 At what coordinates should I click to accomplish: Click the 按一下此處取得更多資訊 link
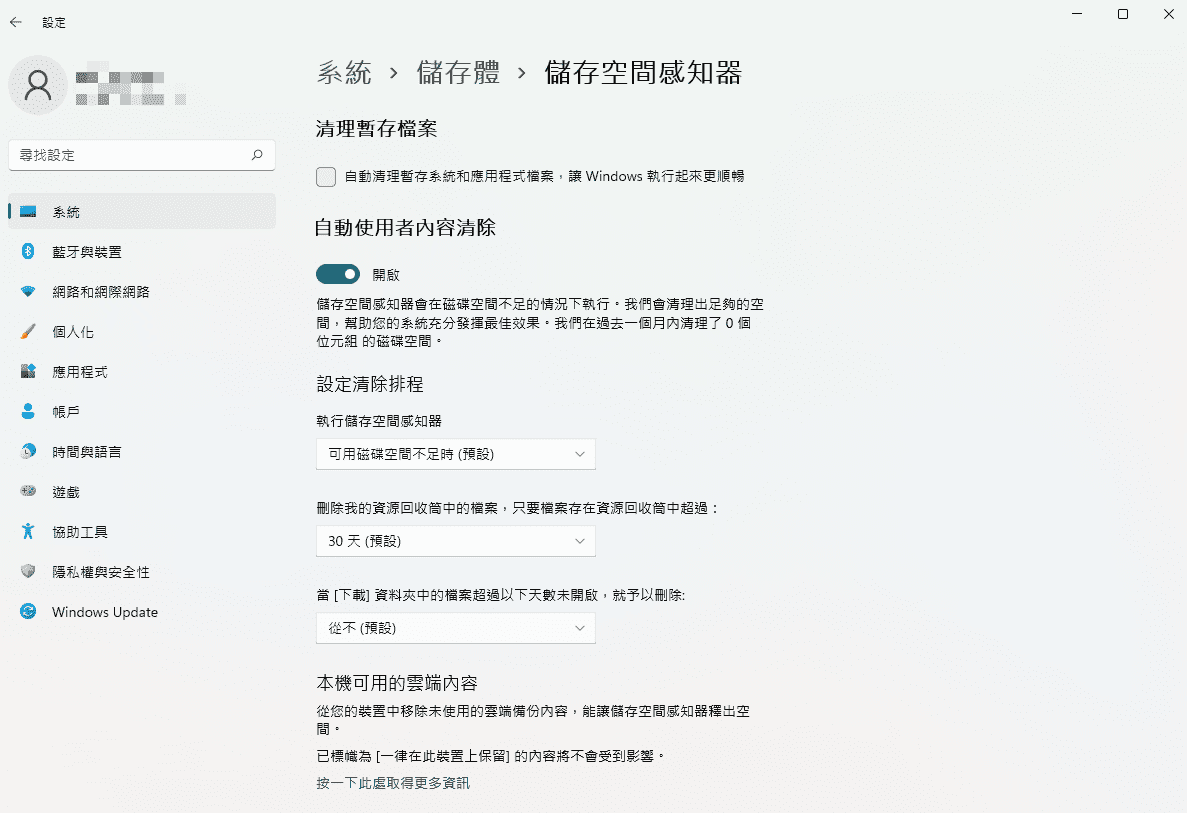tap(393, 783)
